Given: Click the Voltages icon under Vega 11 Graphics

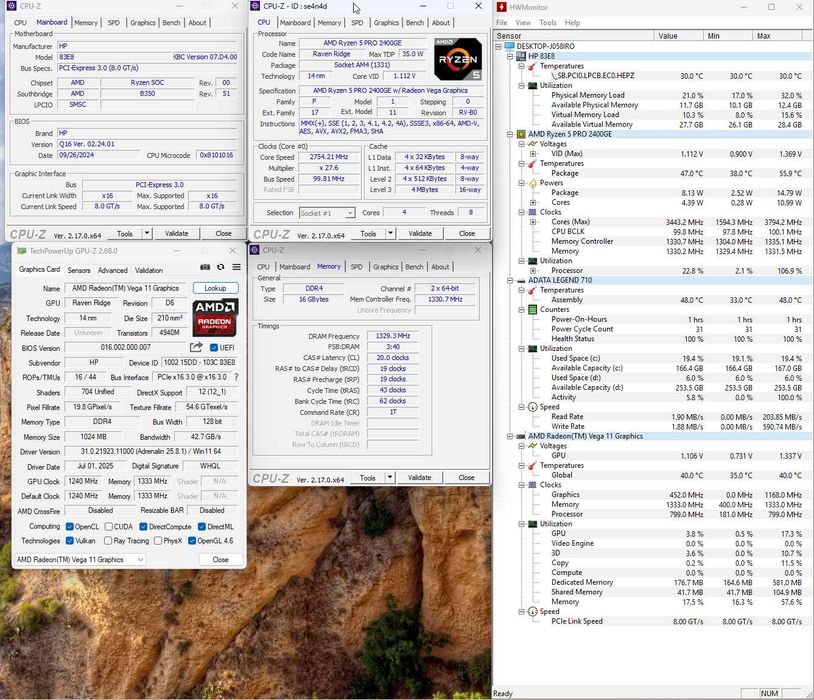Looking at the screenshot, I should tap(533, 446).
